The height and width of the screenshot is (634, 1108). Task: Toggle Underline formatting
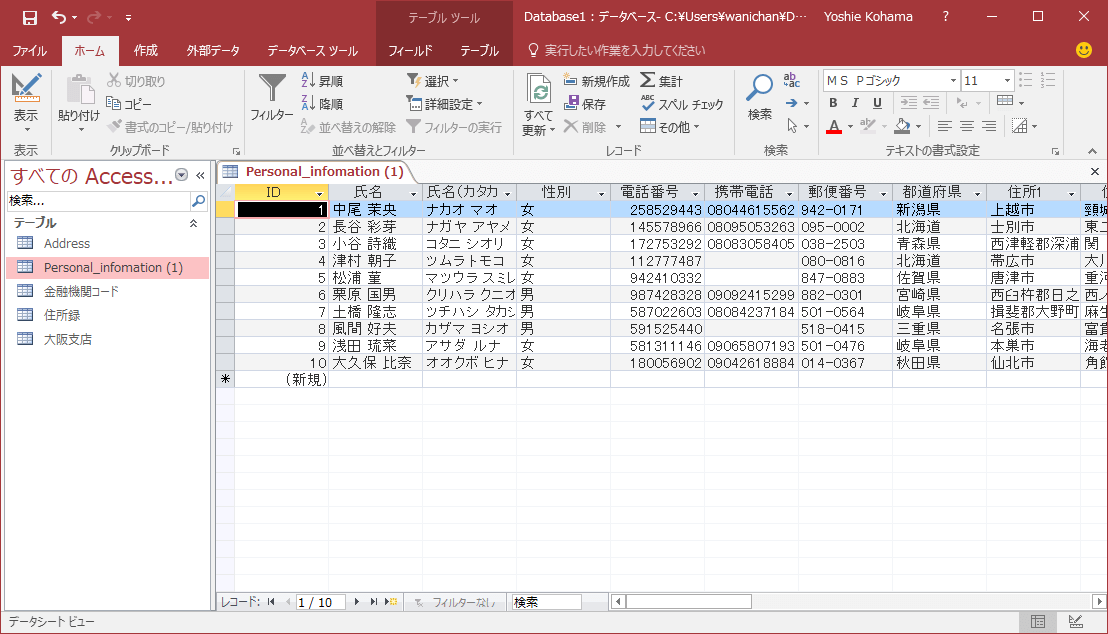click(x=877, y=103)
